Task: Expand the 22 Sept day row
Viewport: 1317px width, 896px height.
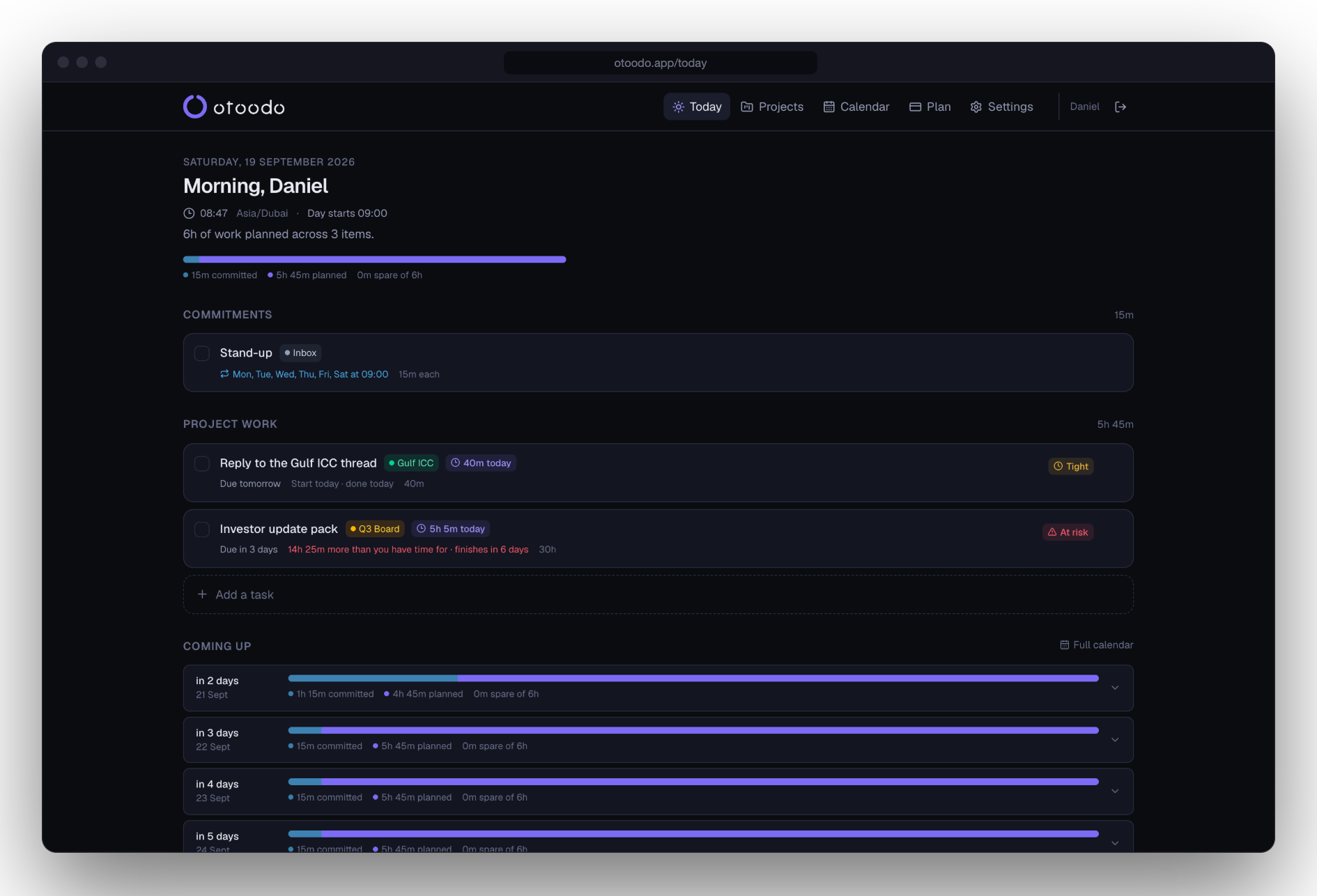Action: 1115,740
